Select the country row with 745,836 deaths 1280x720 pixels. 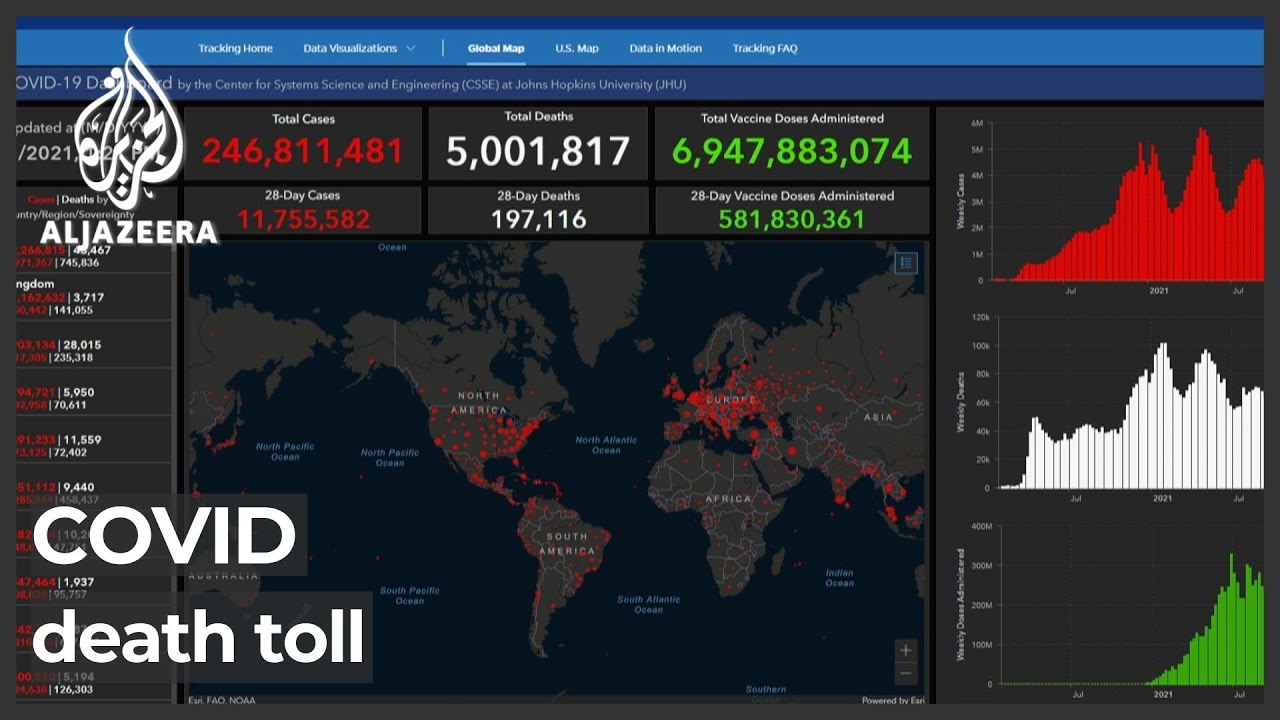coord(94,256)
